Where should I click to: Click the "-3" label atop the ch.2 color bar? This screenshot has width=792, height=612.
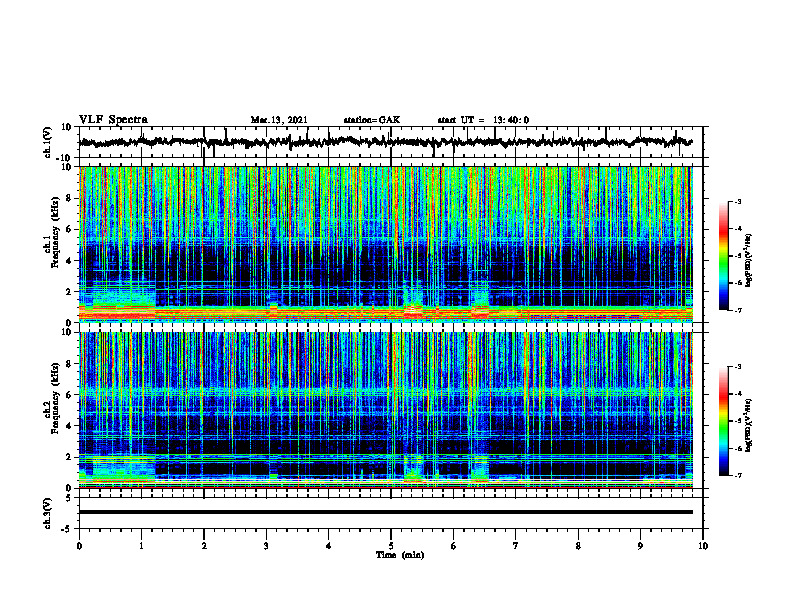[738, 367]
